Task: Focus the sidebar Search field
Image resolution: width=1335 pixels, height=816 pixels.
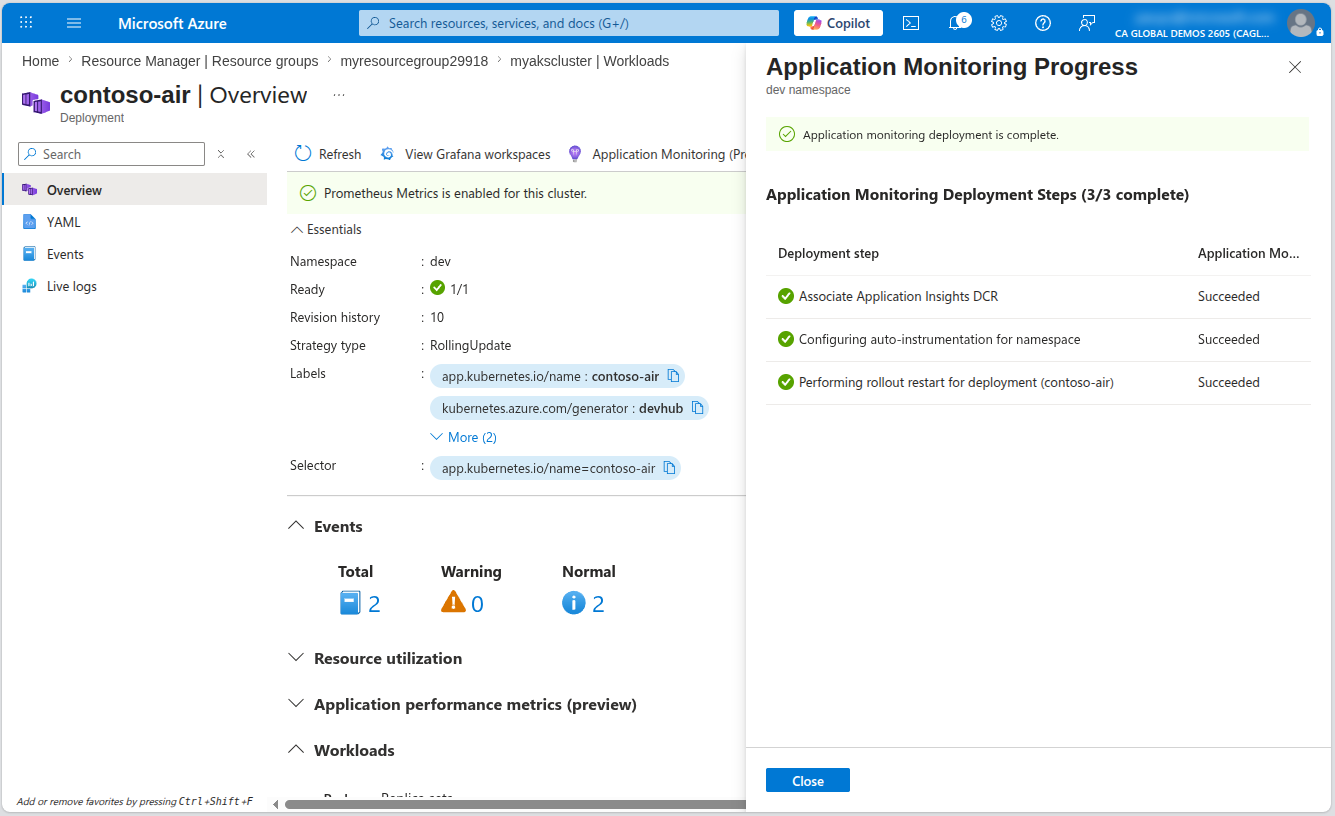Action: coord(111,154)
